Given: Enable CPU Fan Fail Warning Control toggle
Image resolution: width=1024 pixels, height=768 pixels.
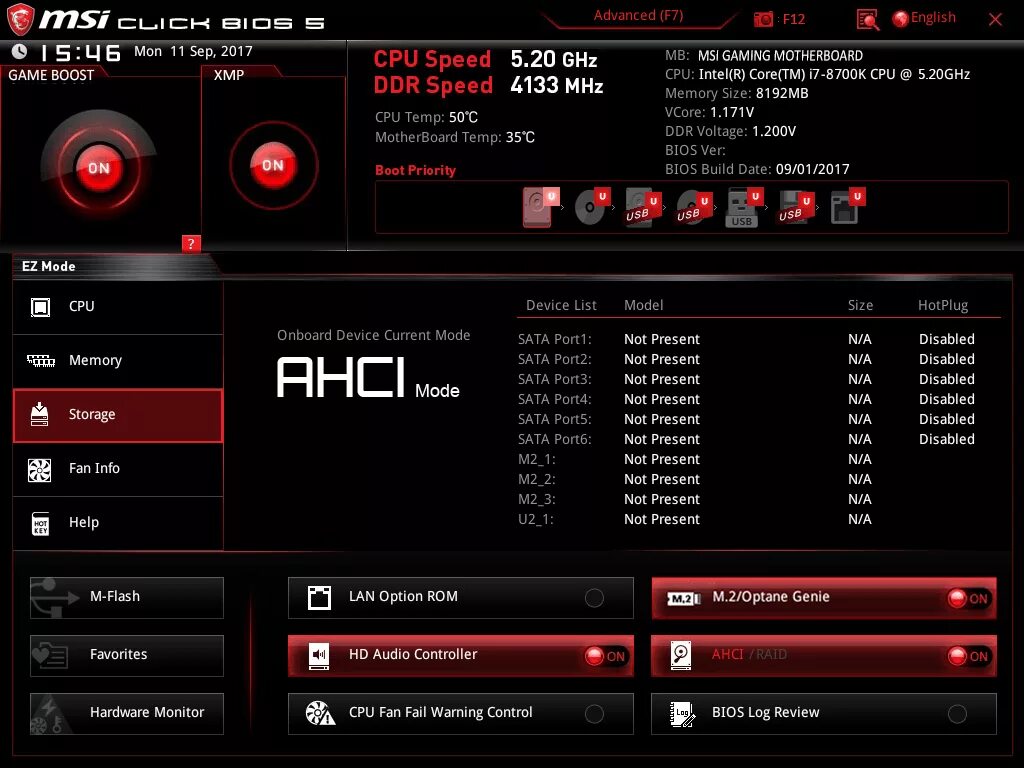Looking at the screenshot, I should click(x=594, y=714).
